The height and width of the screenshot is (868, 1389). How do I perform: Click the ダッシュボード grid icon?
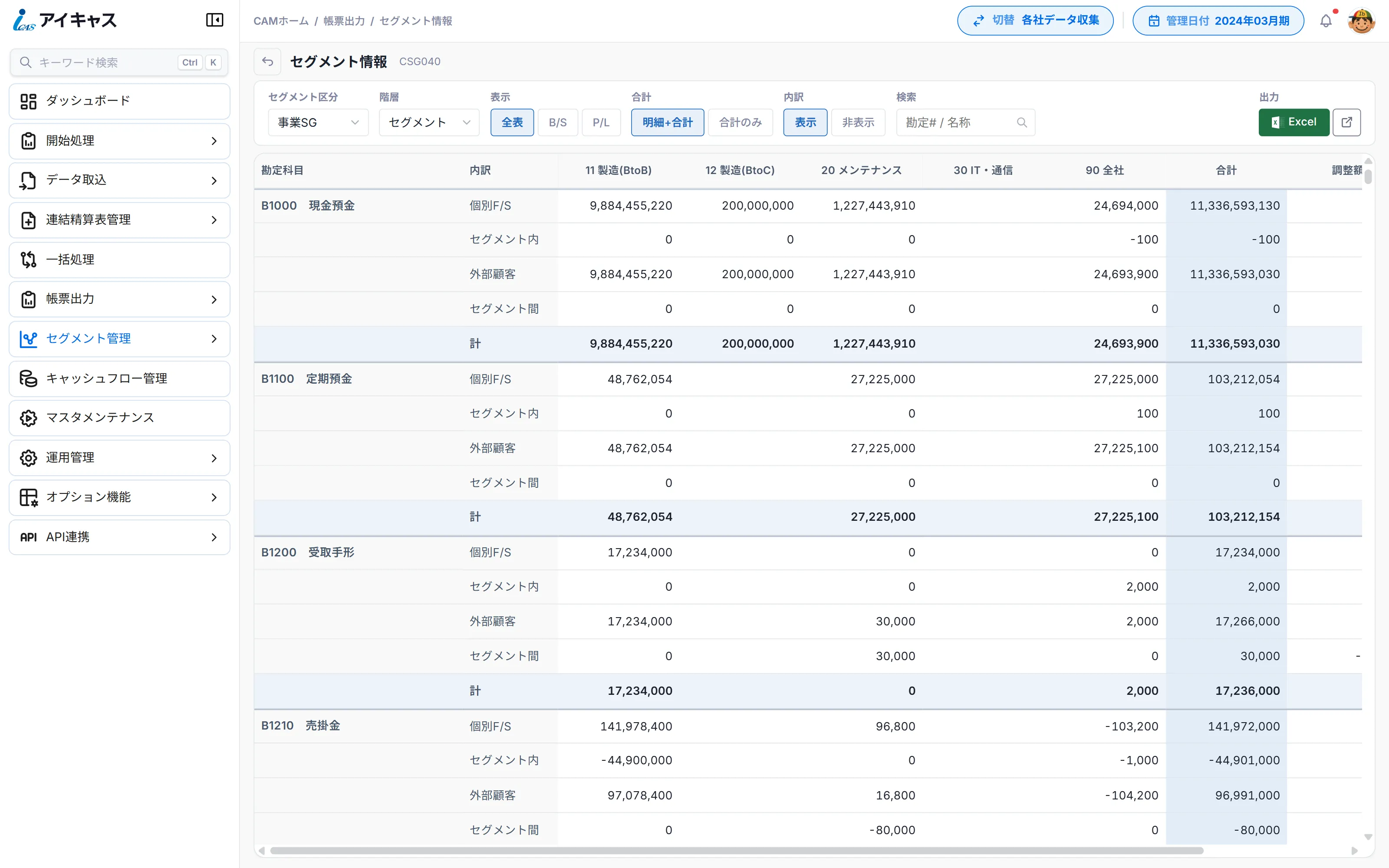coord(28,101)
